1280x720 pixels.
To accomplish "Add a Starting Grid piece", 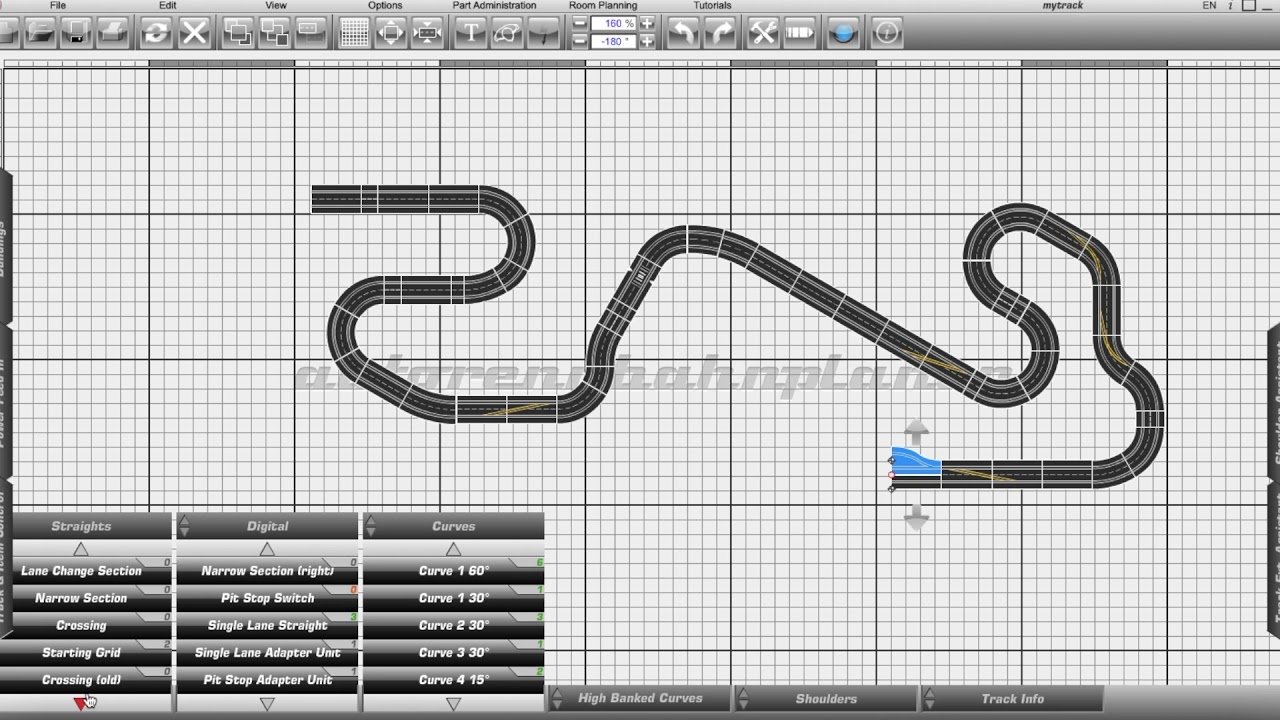I will [x=82, y=652].
